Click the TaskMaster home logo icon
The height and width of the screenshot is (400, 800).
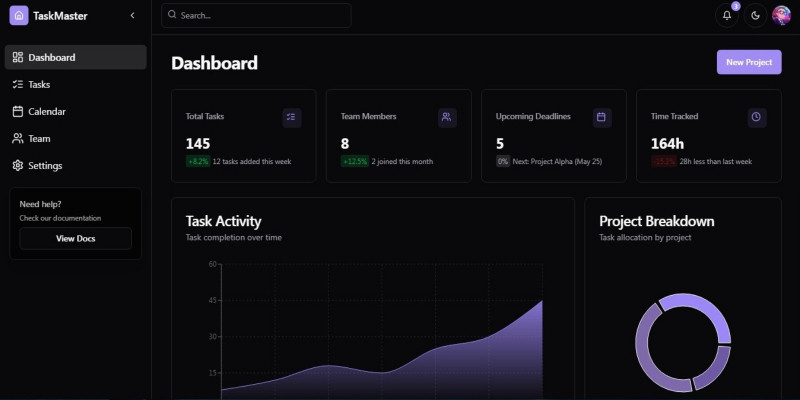point(19,16)
